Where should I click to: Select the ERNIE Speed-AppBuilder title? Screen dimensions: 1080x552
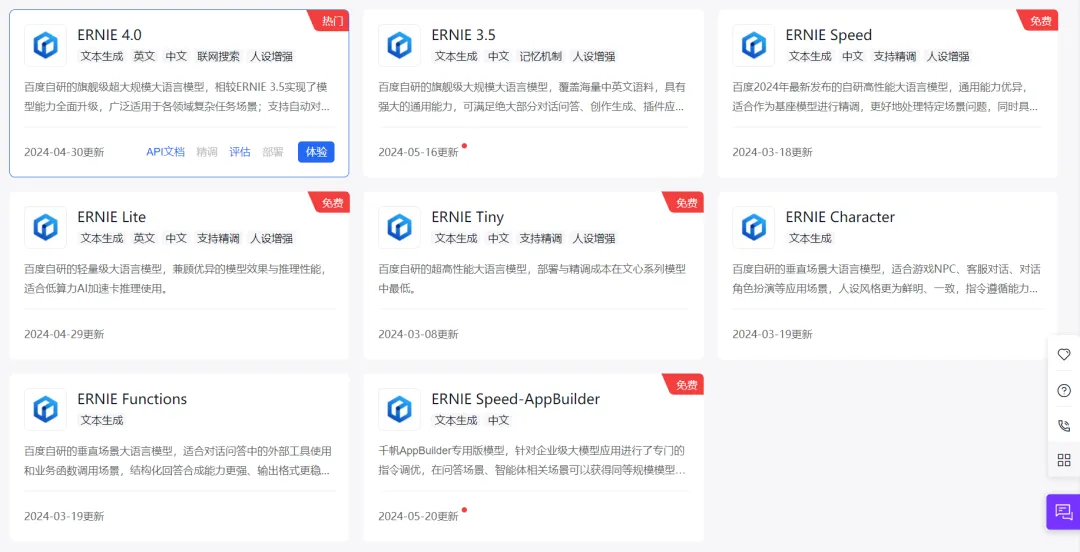(515, 399)
